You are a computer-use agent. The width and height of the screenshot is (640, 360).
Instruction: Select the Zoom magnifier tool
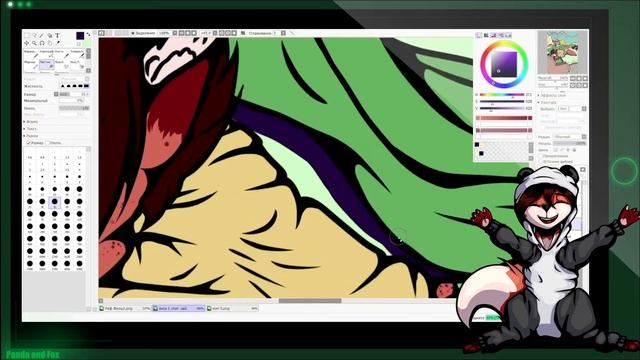35,43
